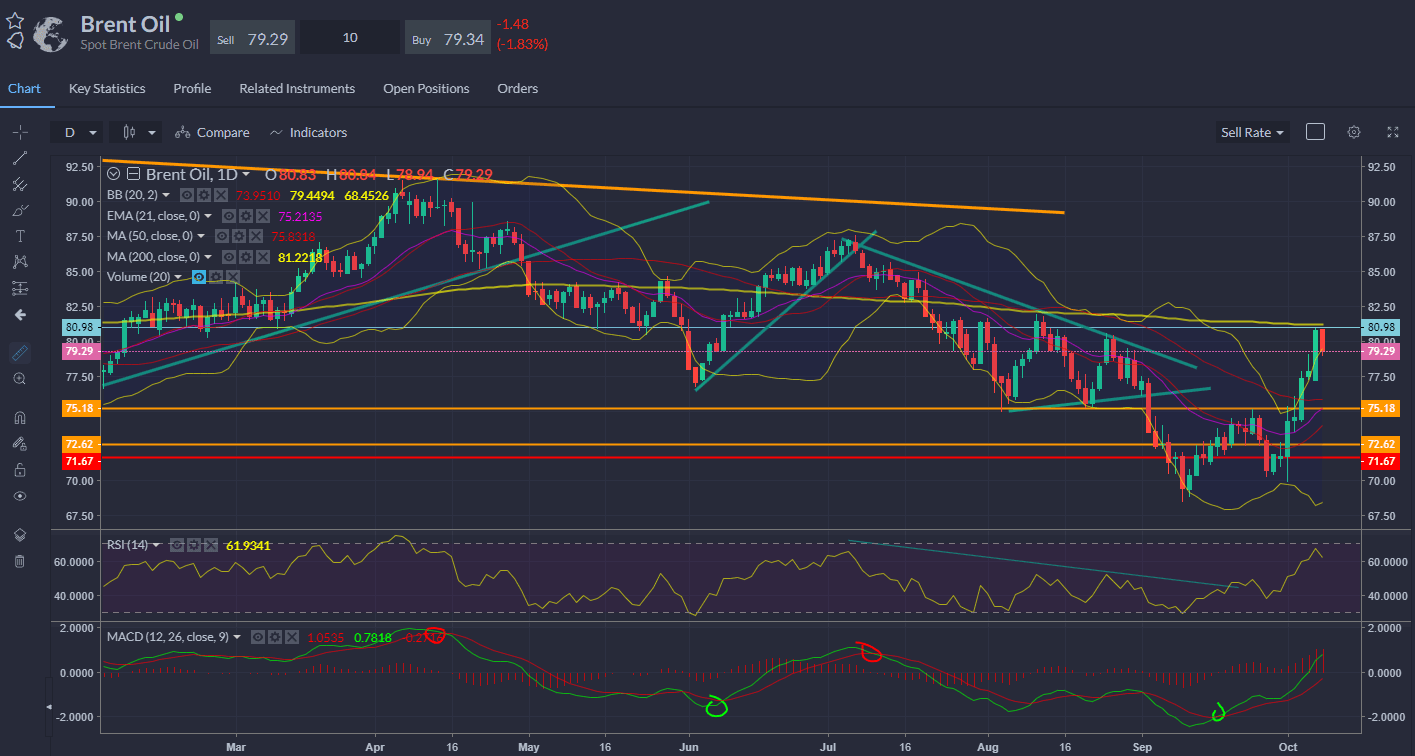The height and width of the screenshot is (756, 1415).
Task: Click the trash icon to remove drawings
Action: tap(19, 561)
